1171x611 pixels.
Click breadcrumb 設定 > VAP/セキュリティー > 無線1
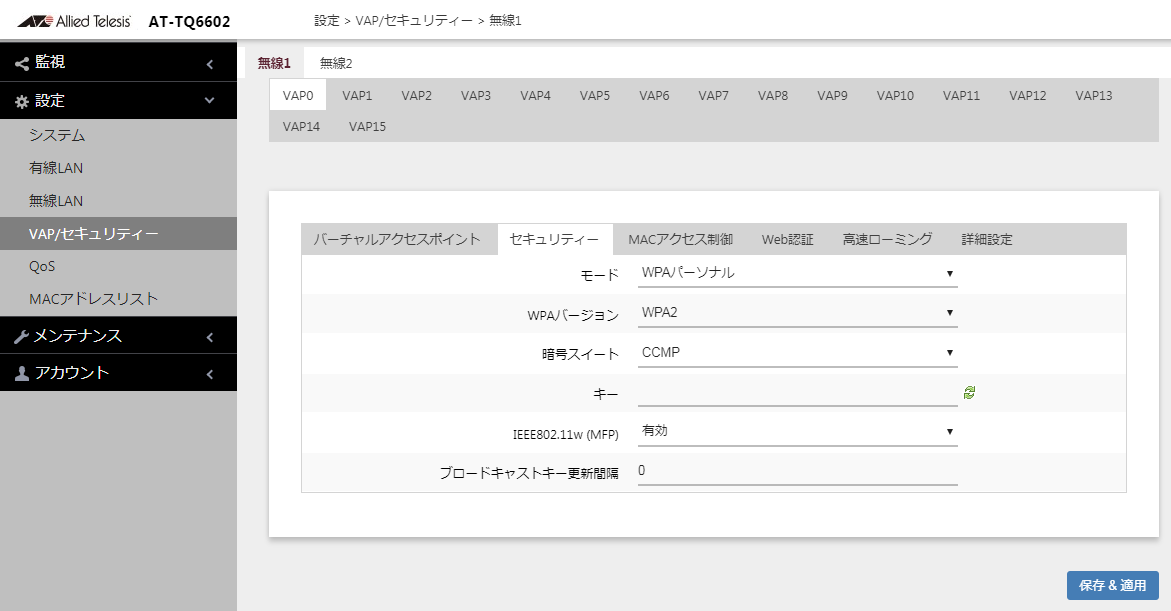[417, 21]
